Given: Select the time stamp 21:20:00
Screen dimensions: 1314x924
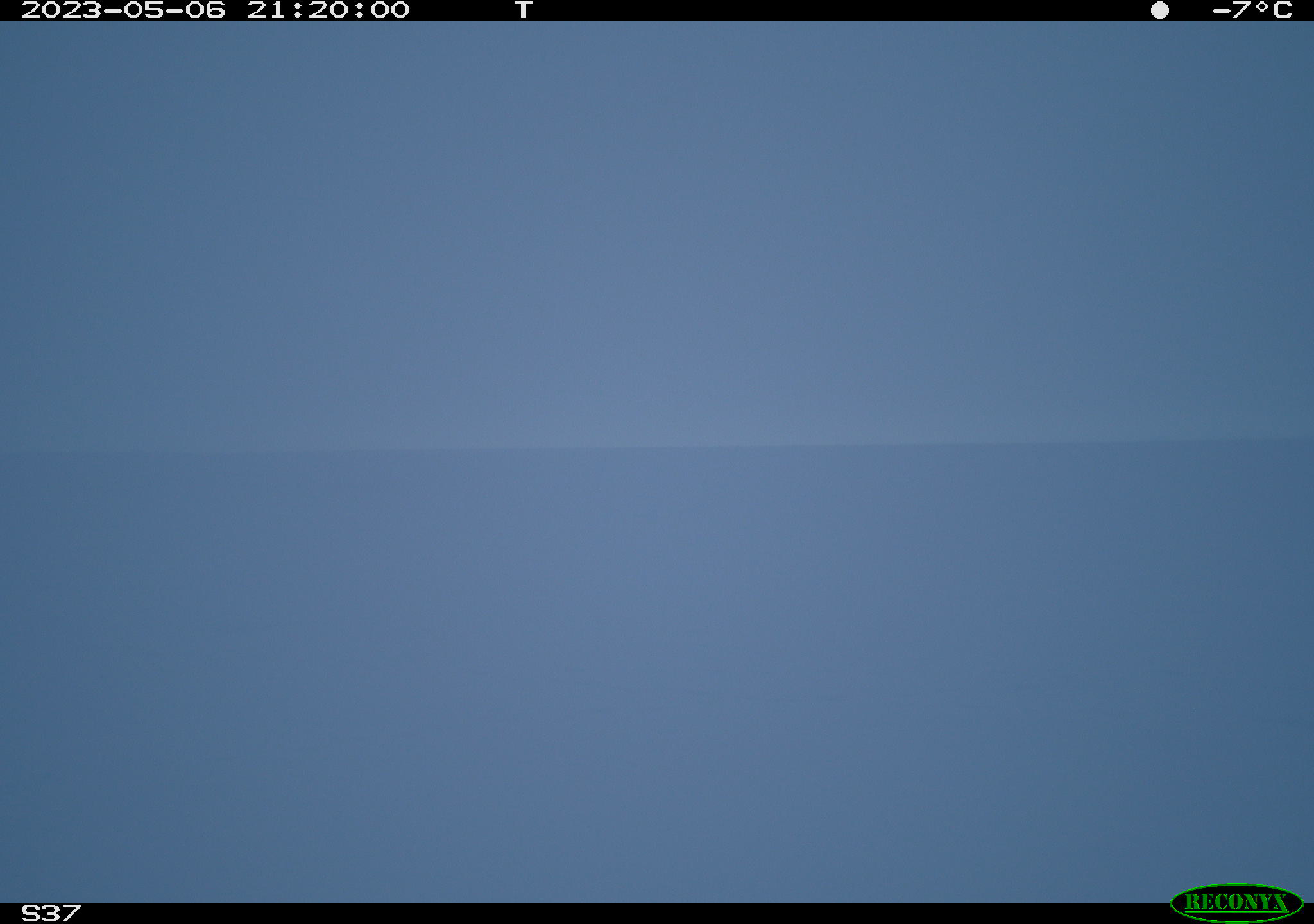Looking at the screenshot, I should 328,10.
